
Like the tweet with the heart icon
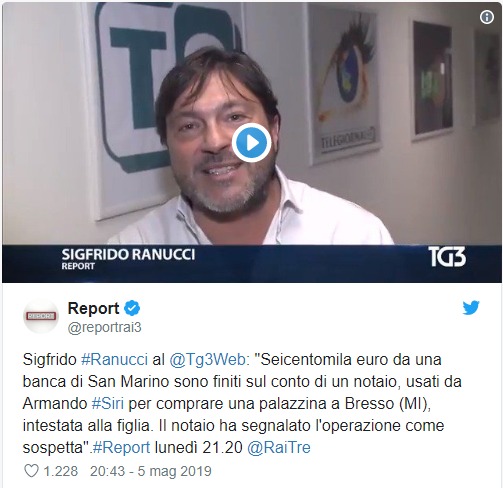coord(32,471)
